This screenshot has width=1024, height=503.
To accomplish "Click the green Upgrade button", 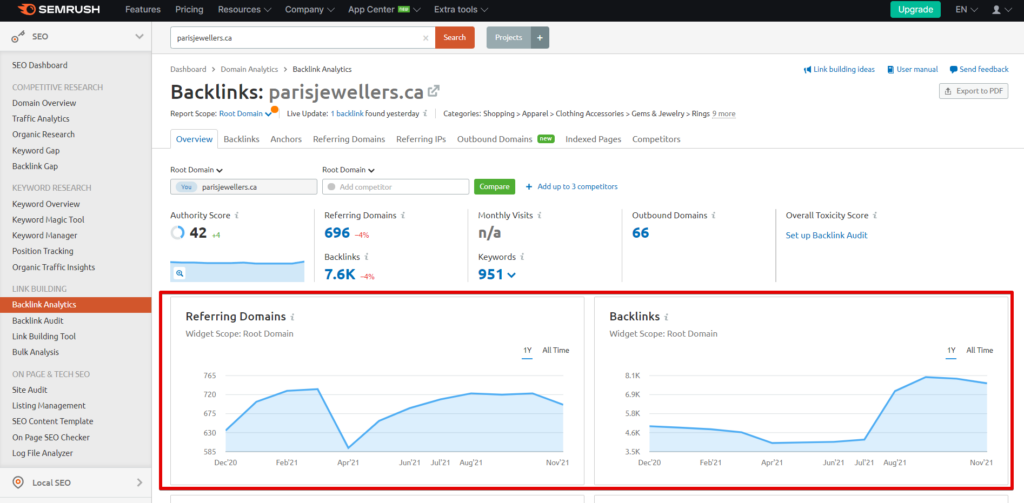I will tap(916, 10).
